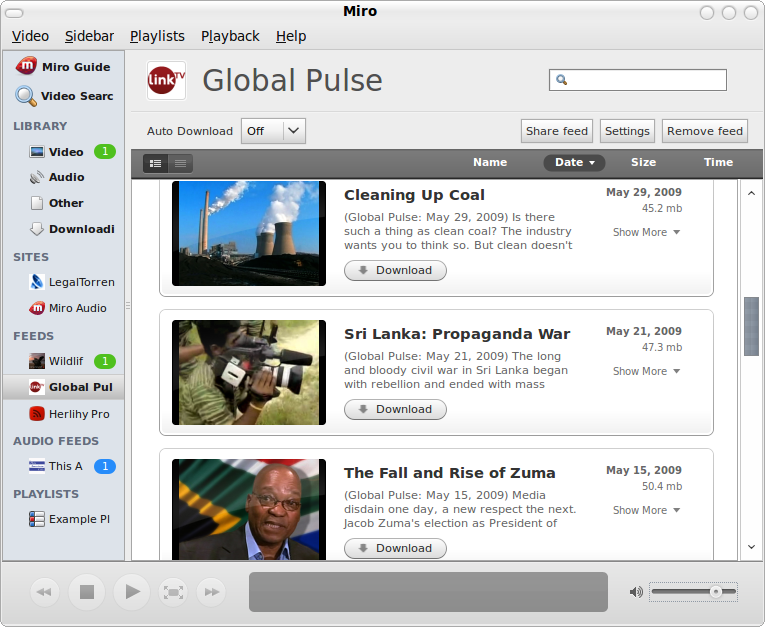Click the speaker volume icon
Viewport: 765px width, 627px height.
[636, 592]
